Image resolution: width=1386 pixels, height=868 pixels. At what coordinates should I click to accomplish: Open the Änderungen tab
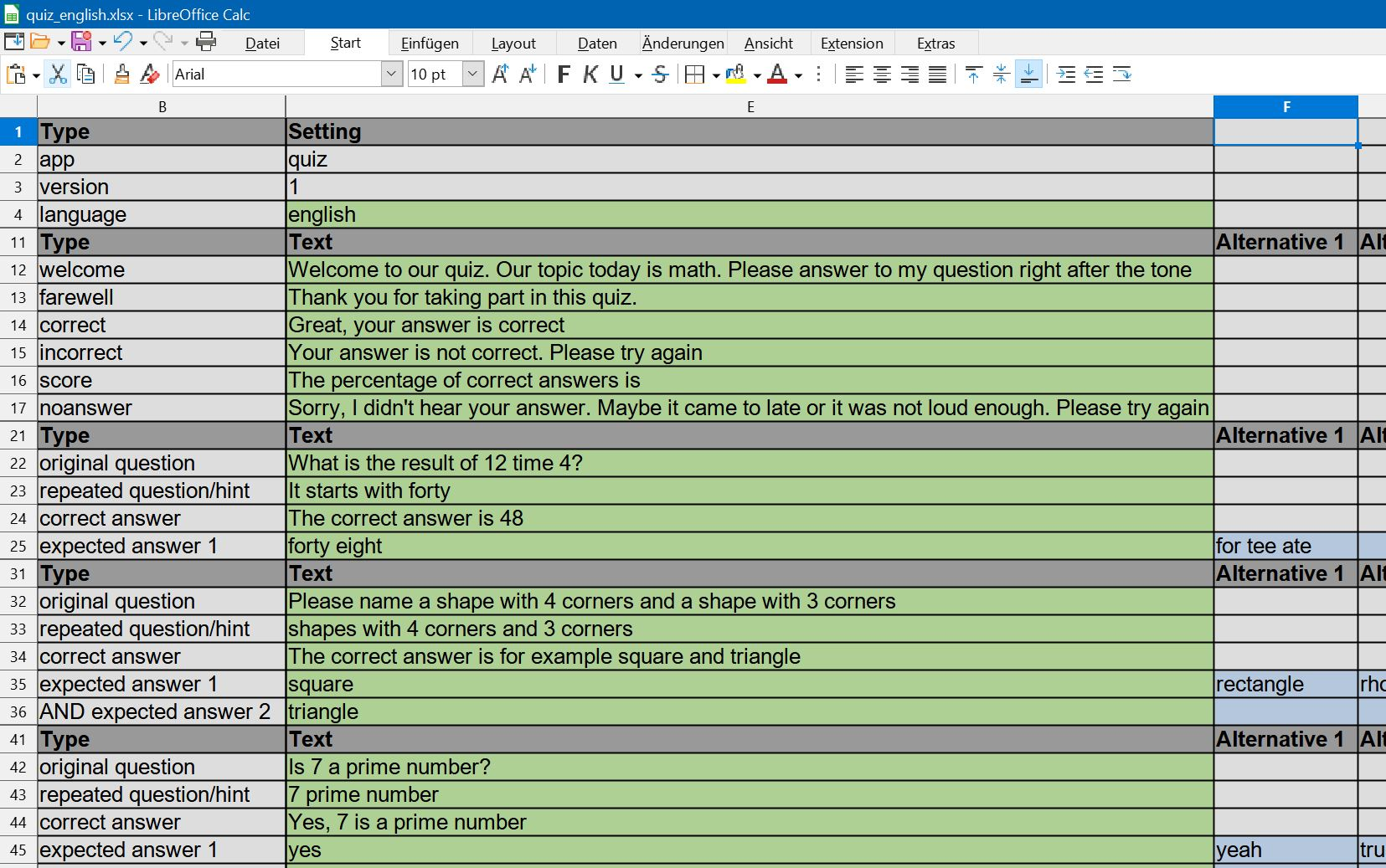coord(683,44)
